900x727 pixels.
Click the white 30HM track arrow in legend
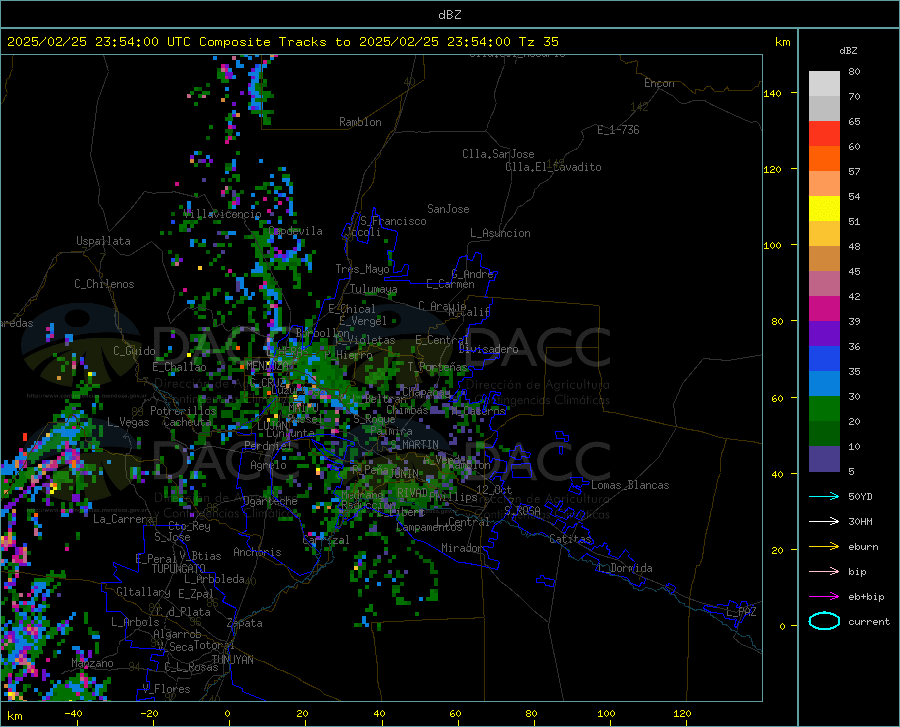[x=824, y=522]
